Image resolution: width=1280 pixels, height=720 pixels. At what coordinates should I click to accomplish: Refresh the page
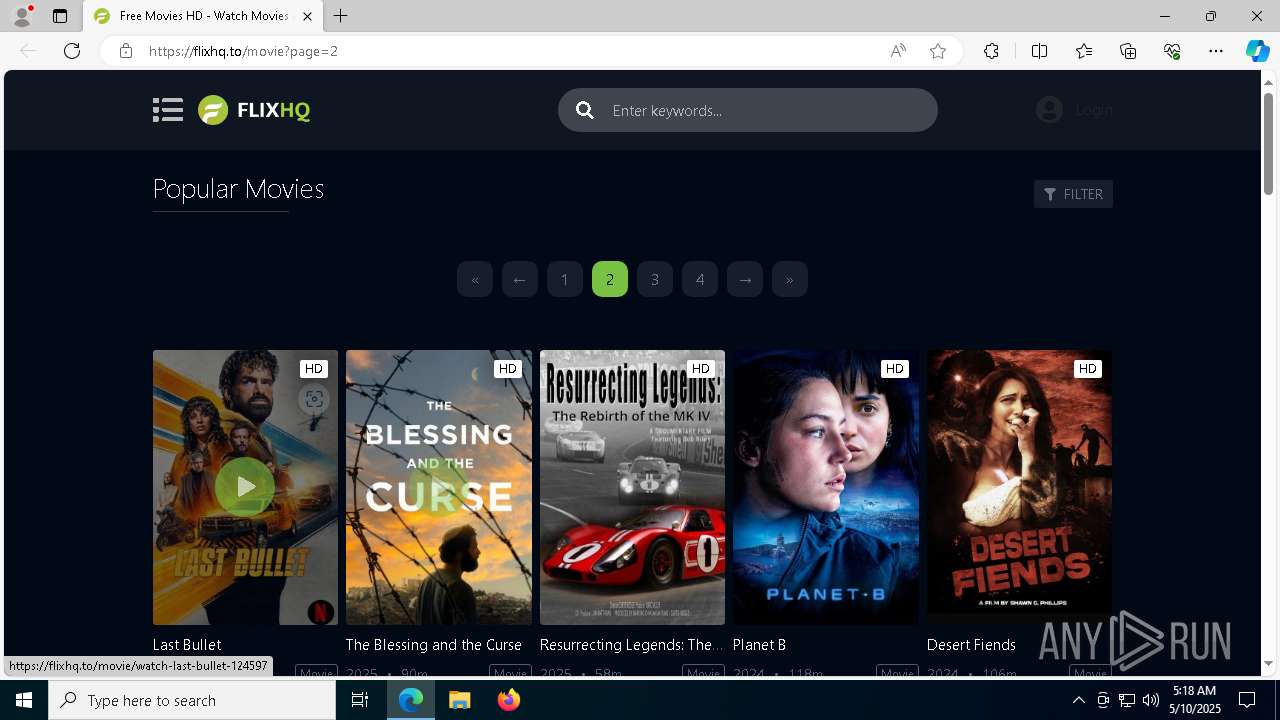pyautogui.click(x=72, y=51)
